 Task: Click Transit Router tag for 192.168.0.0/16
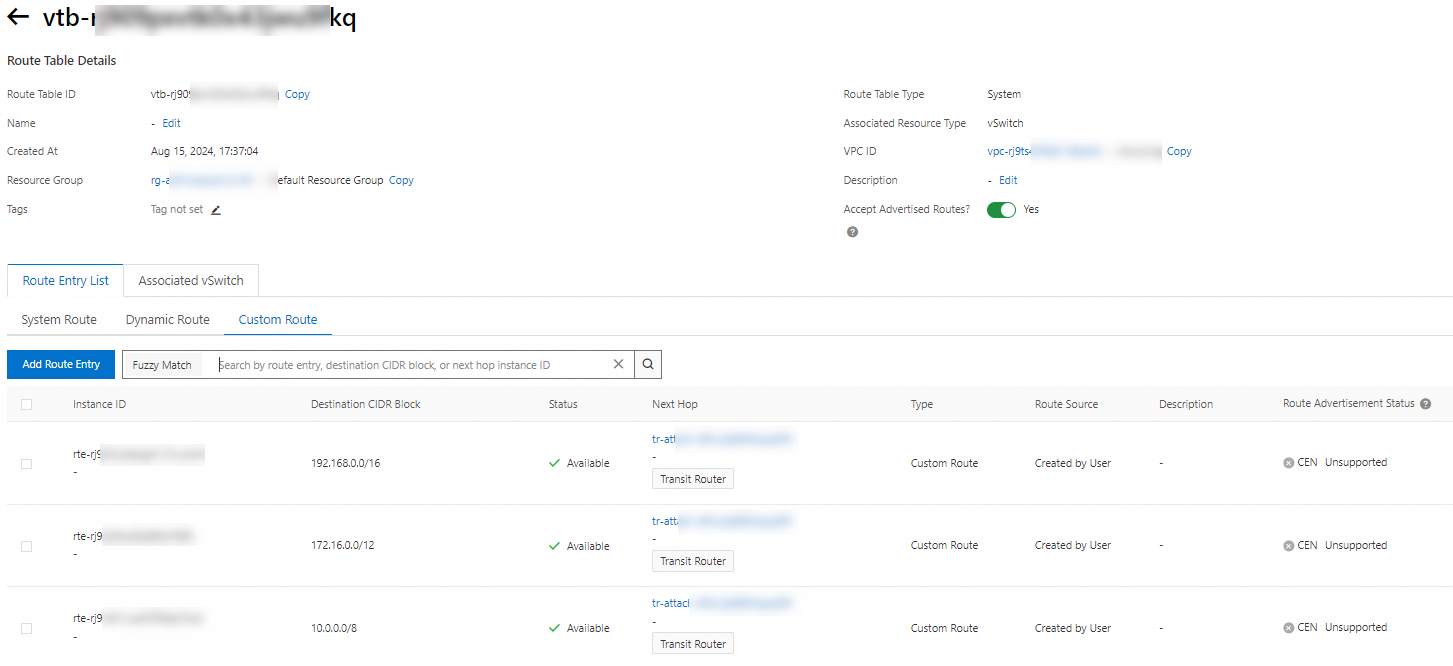point(693,479)
